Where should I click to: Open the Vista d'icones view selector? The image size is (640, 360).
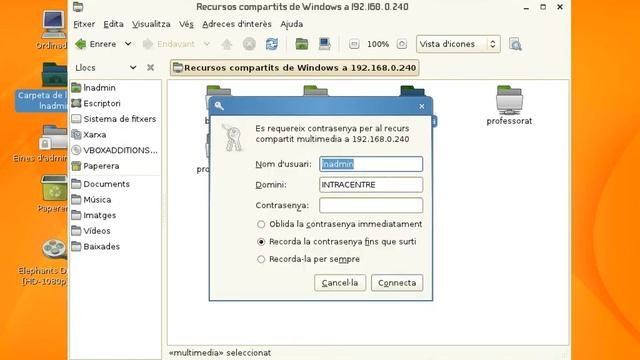tap(458, 44)
